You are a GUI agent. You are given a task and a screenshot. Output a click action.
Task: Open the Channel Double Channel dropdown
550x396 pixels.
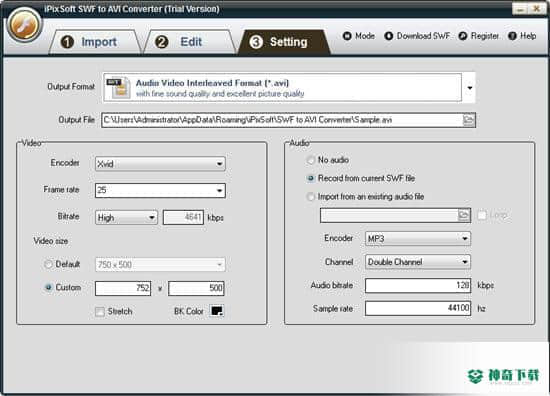[x=418, y=262]
